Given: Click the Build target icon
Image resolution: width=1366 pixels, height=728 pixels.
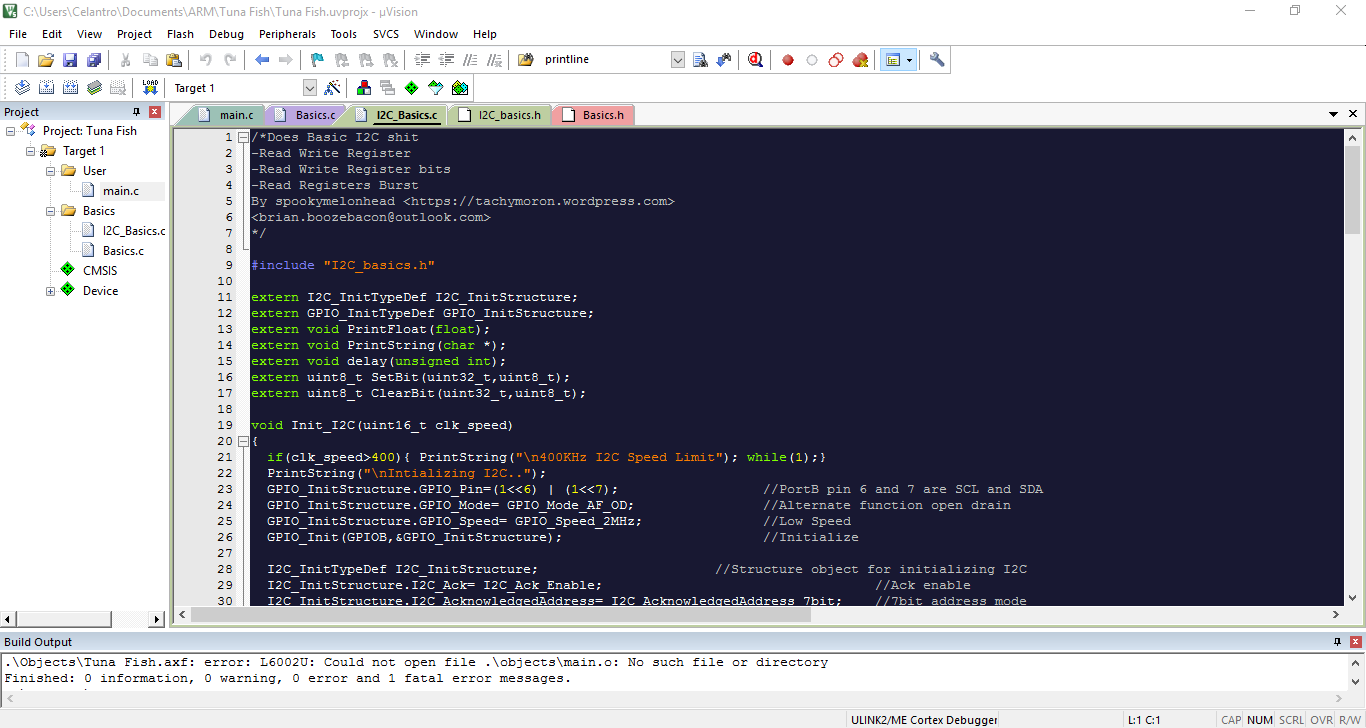Looking at the screenshot, I should pyautogui.click(x=46, y=88).
